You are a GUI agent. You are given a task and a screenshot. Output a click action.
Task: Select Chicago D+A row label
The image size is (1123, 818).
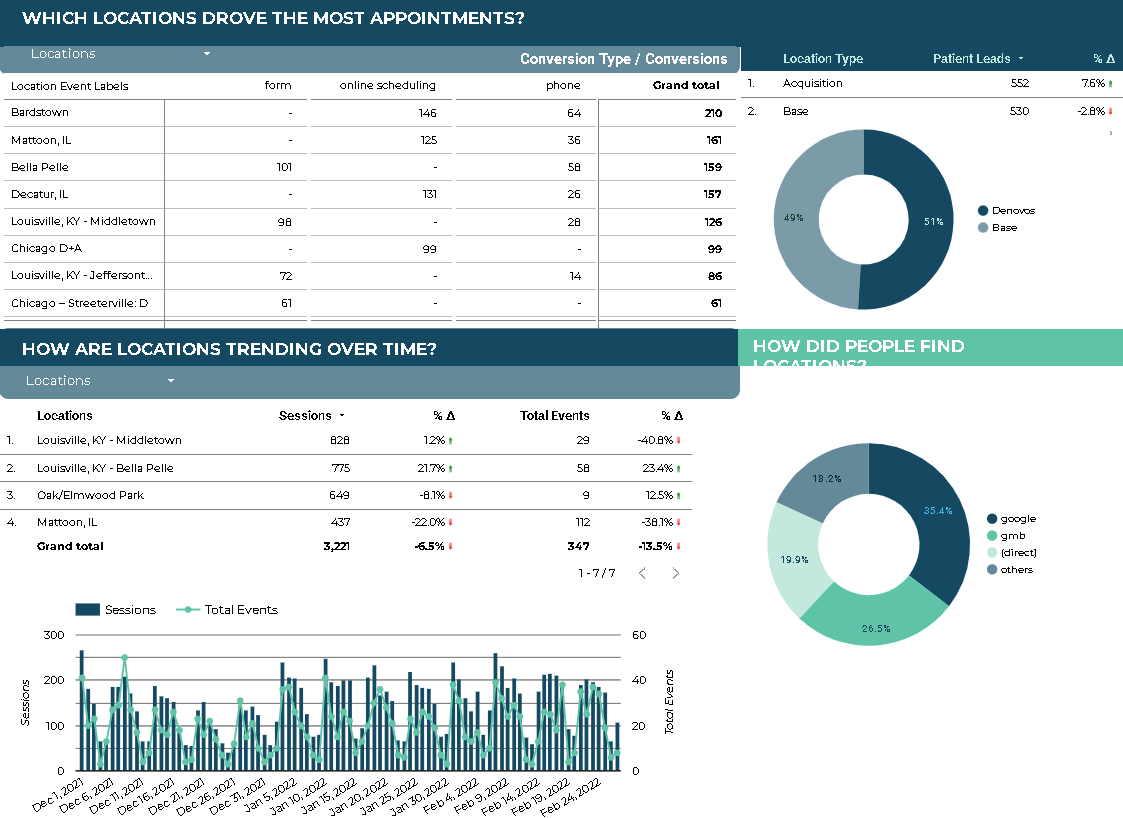(x=47, y=249)
